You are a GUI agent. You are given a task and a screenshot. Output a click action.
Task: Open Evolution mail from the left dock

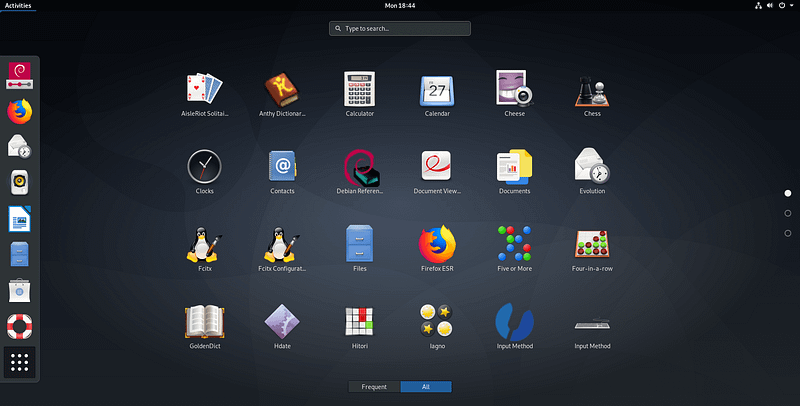19,147
